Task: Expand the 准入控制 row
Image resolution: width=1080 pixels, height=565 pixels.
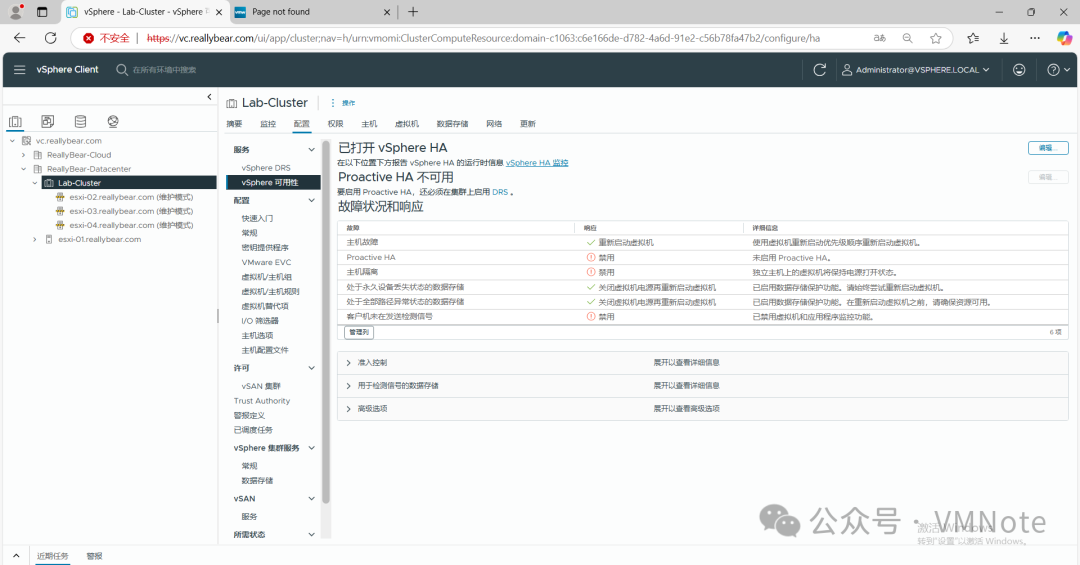Action: tap(349, 362)
